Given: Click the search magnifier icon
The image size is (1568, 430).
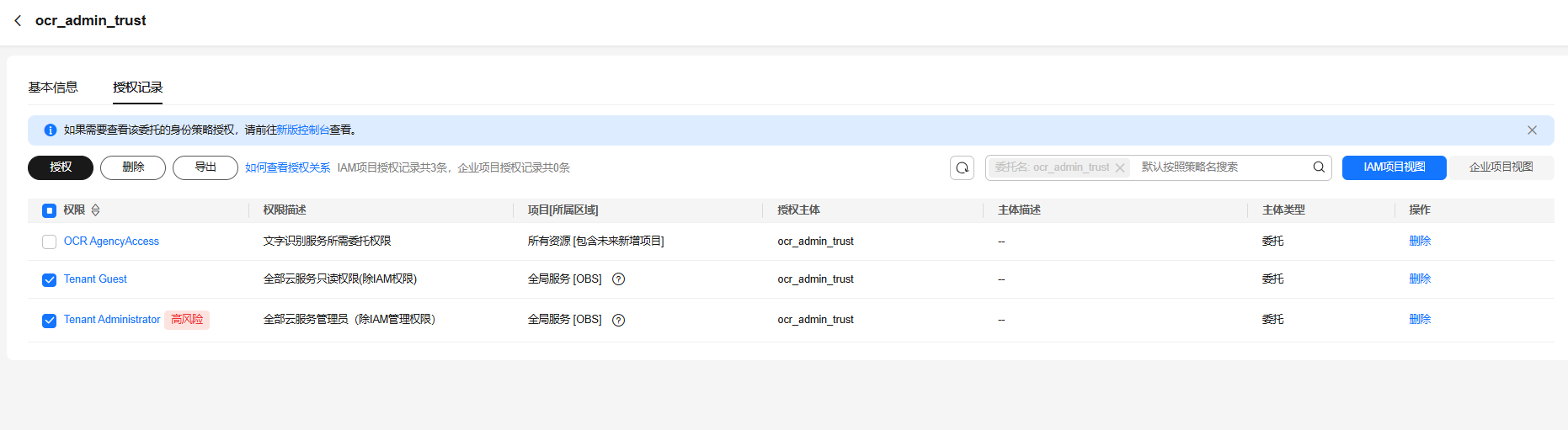Looking at the screenshot, I should point(1319,167).
